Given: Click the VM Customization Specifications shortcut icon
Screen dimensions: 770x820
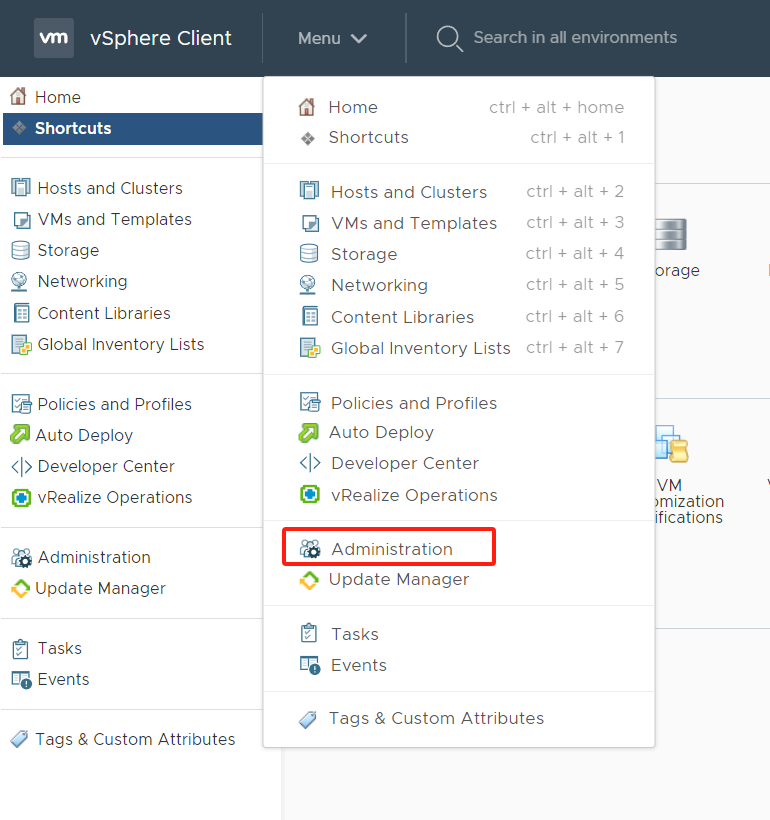Looking at the screenshot, I should click(672, 444).
